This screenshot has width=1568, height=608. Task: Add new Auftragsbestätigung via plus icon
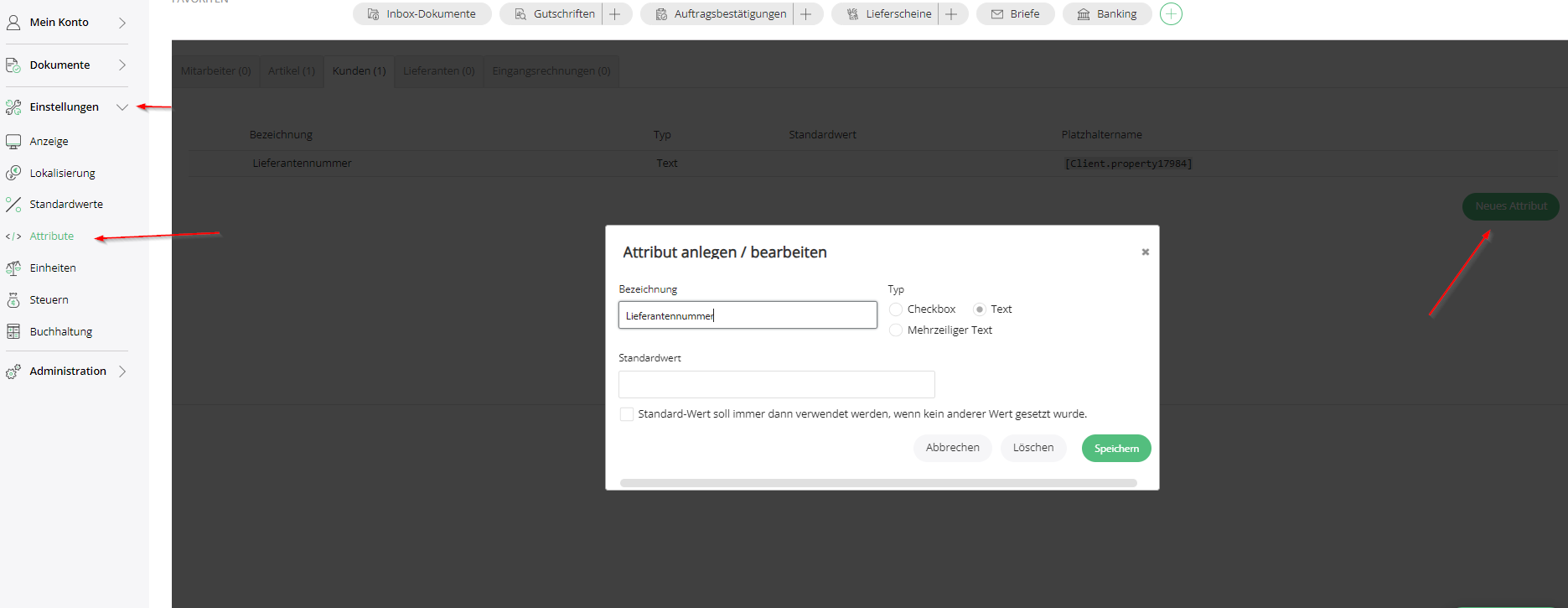tap(805, 14)
